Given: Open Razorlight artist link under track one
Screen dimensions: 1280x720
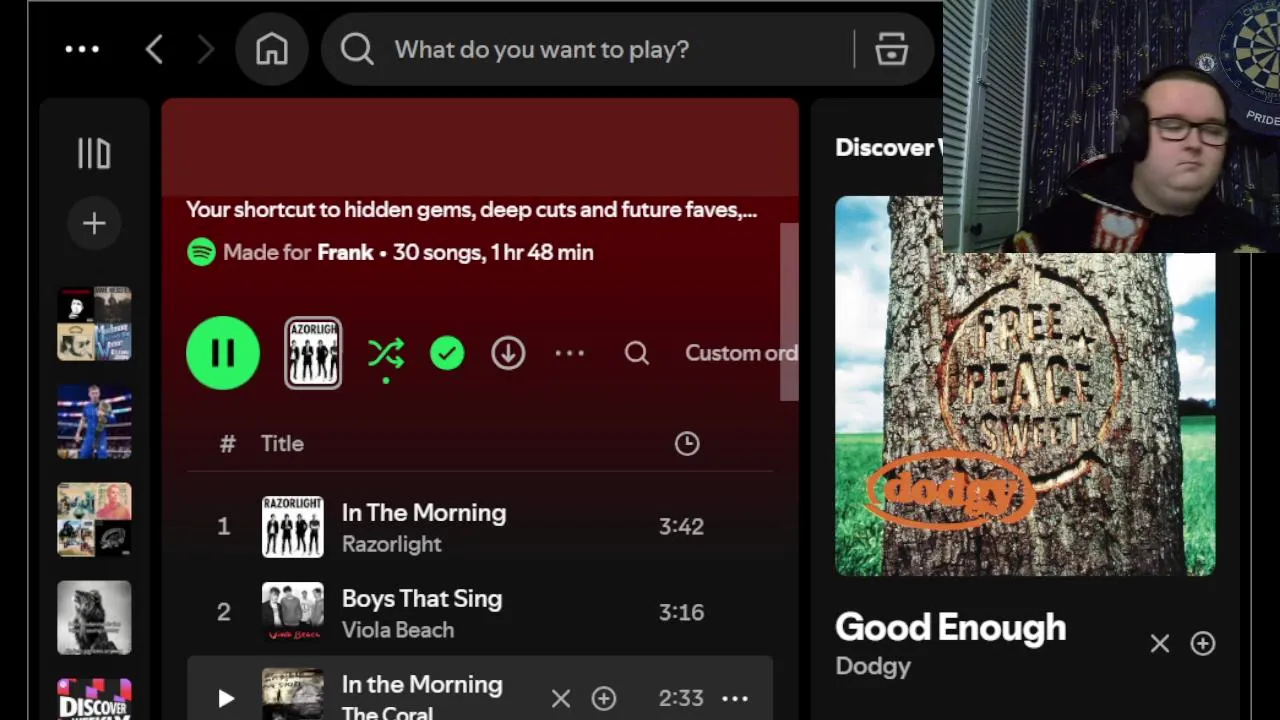Looking at the screenshot, I should coord(391,544).
